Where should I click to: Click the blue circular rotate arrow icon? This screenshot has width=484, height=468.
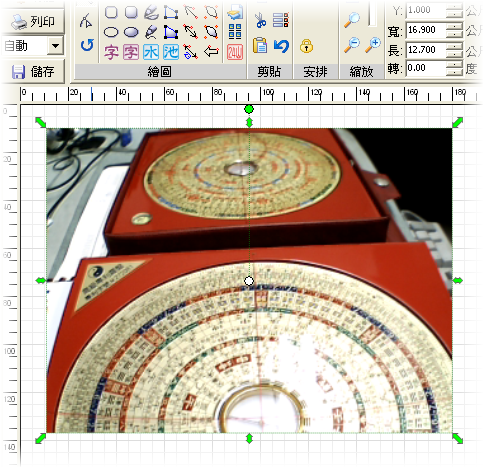(87, 45)
